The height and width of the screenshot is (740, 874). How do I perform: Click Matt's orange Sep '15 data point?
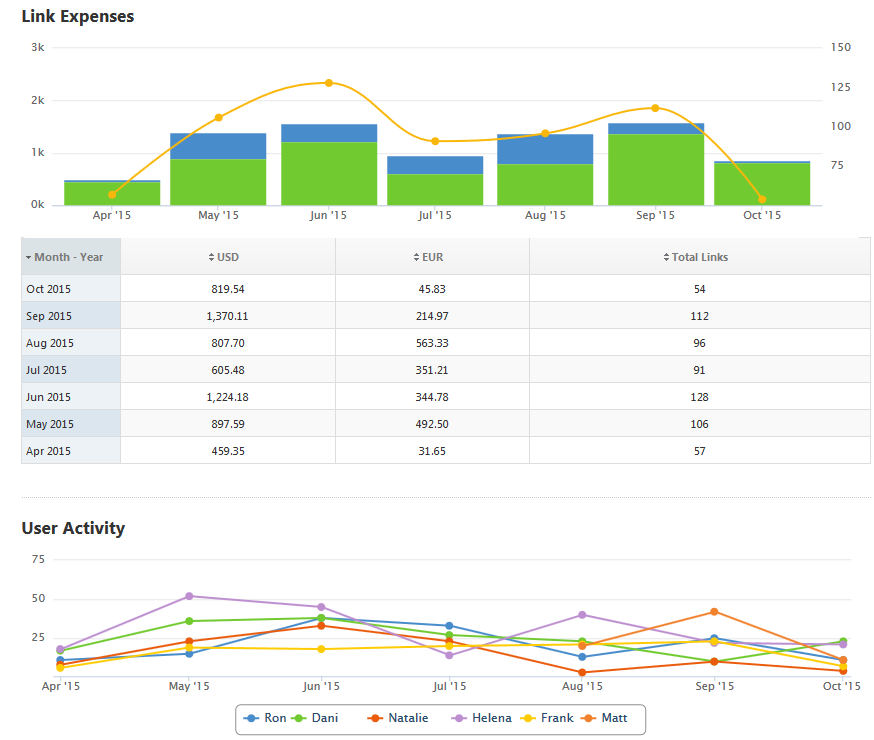tap(714, 611)
